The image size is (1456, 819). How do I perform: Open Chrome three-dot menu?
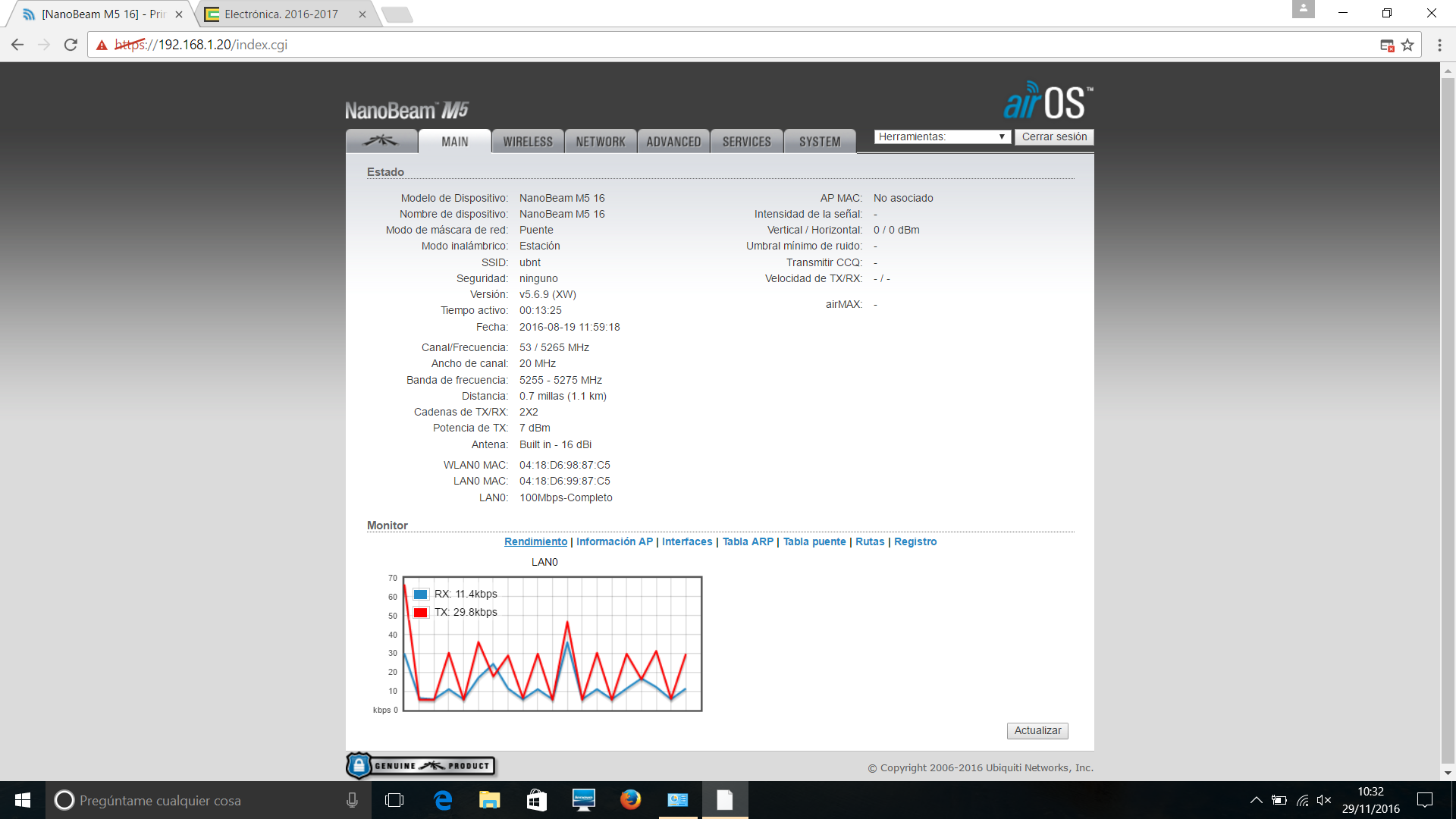pyautogui.click(x=1439, y=45)
